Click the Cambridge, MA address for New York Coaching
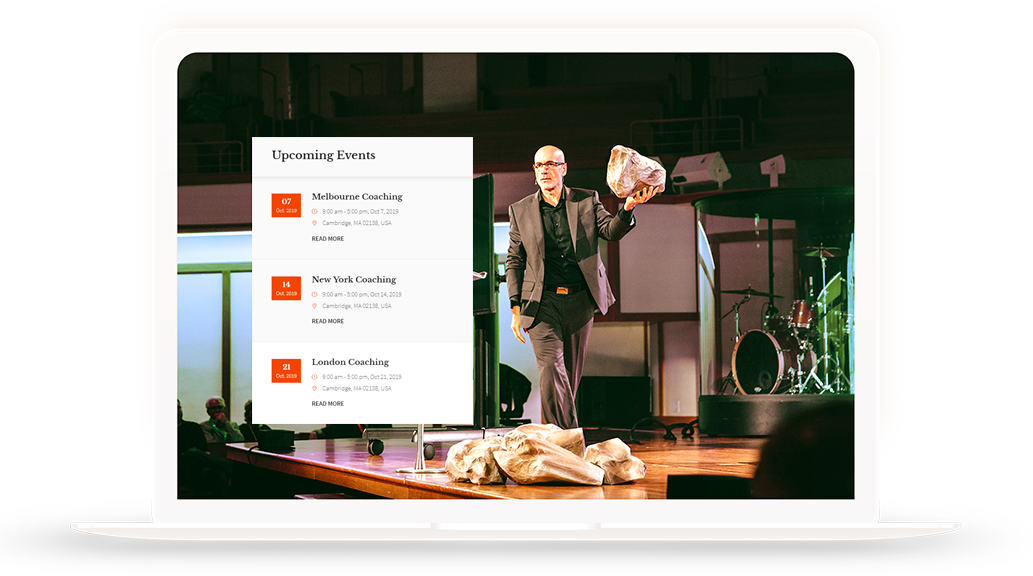1033x576 pixels. [x=355, y=307]
